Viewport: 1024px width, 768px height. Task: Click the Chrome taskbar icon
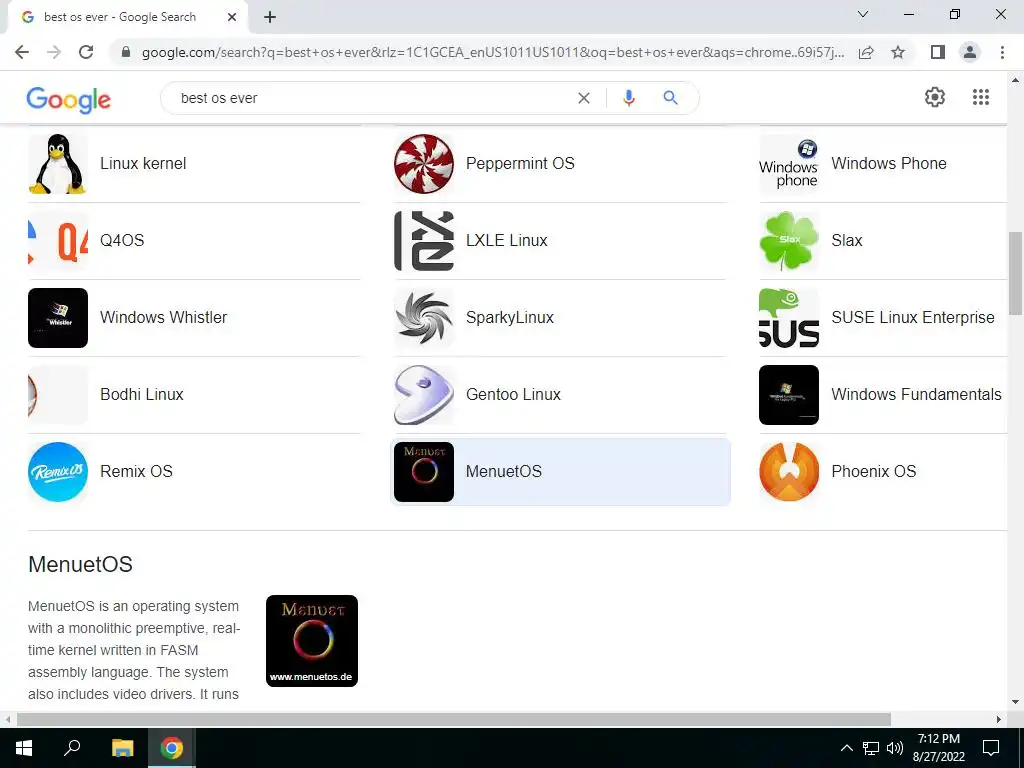[172, 748]
